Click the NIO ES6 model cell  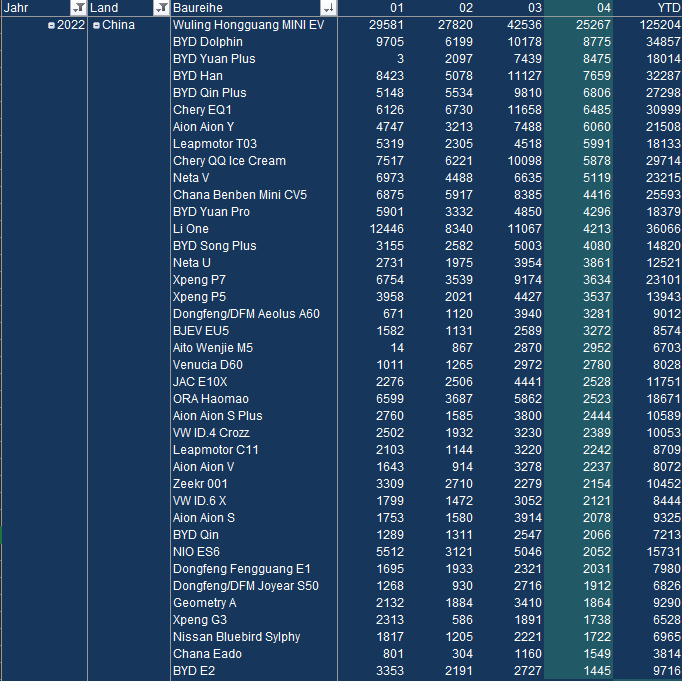coord(196,551)
